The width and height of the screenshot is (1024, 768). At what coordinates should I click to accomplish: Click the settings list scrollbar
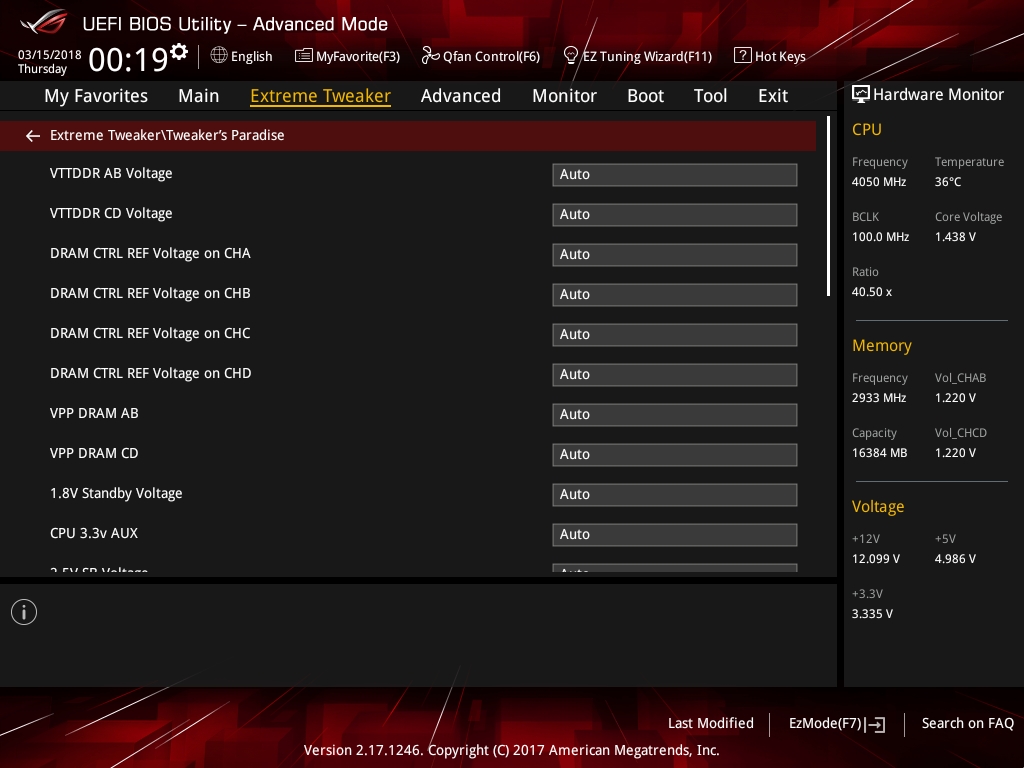click(x=828, y=206)
